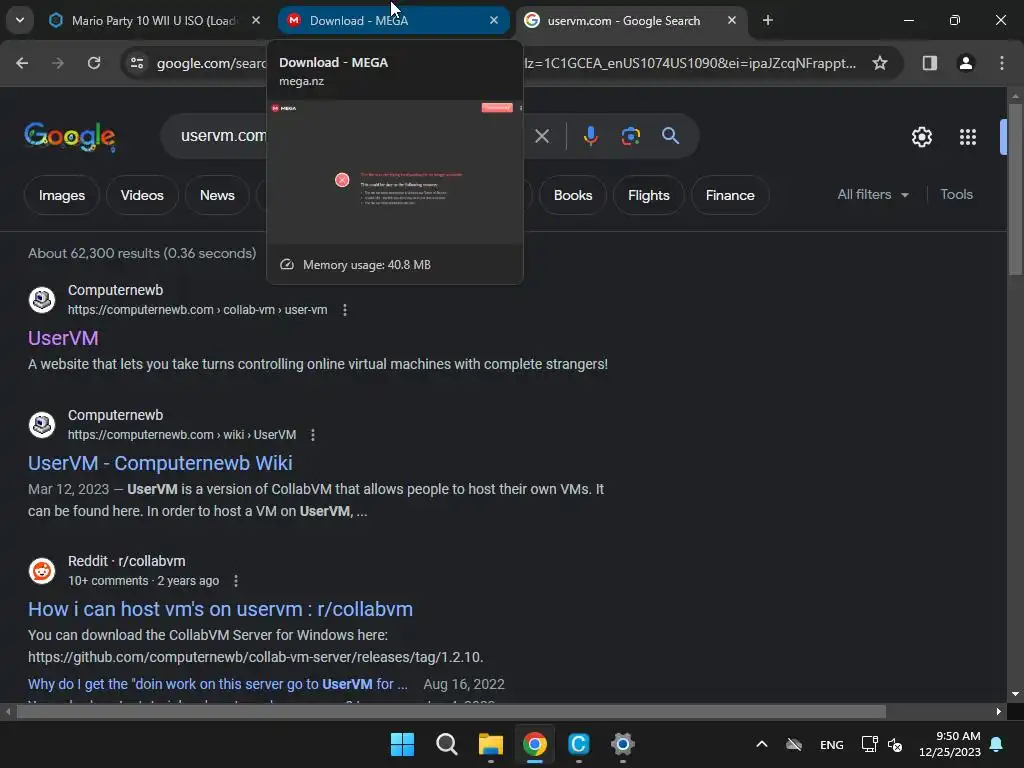
Task: Open the tab search dropdown arrow
Action: 20,20
